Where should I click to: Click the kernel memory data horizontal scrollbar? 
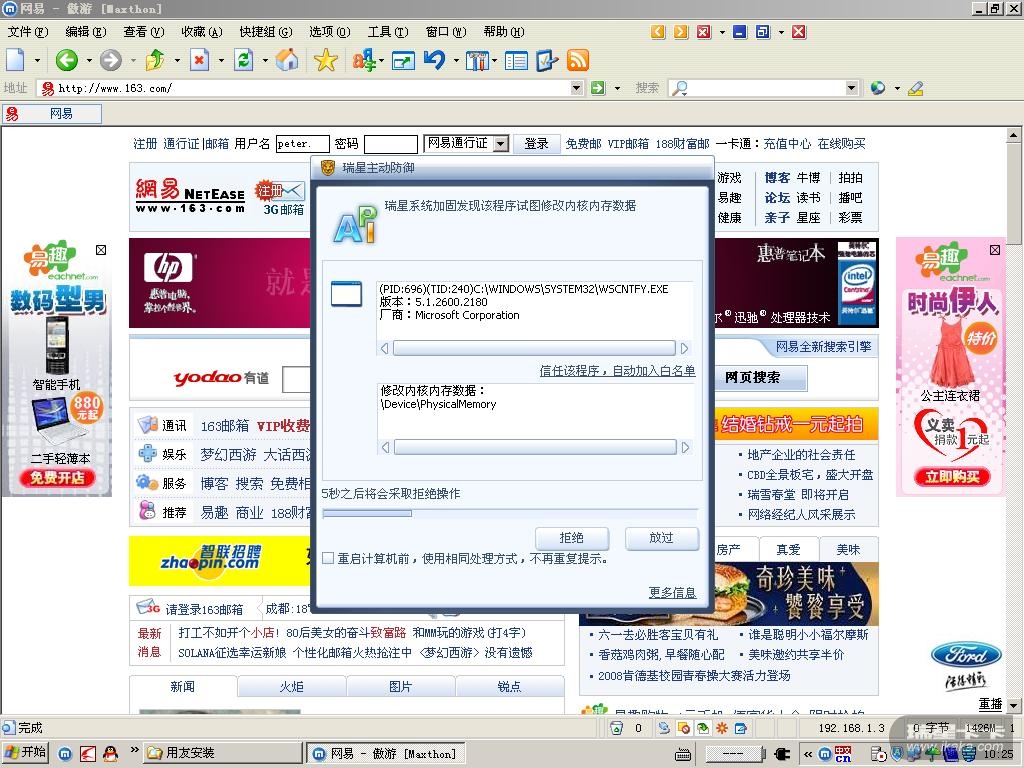coord(534,447)
